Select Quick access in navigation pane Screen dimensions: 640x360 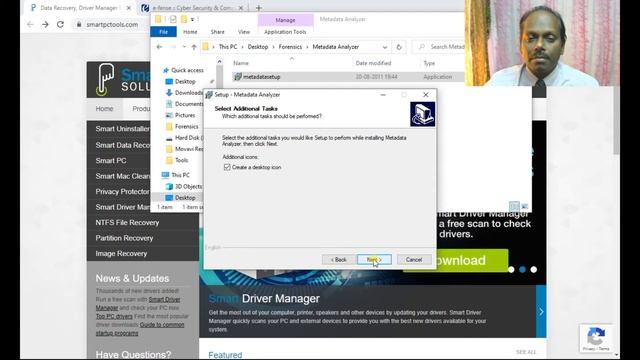[187, 70]
